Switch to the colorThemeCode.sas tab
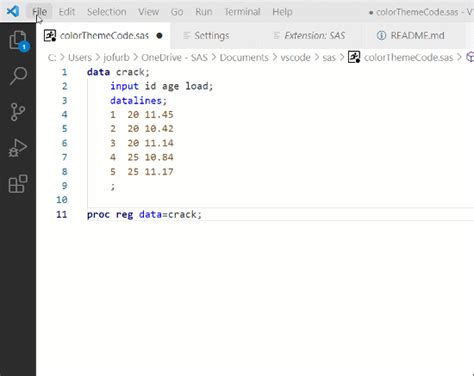This screenshot has width=474, height=376. pos(103,36)
